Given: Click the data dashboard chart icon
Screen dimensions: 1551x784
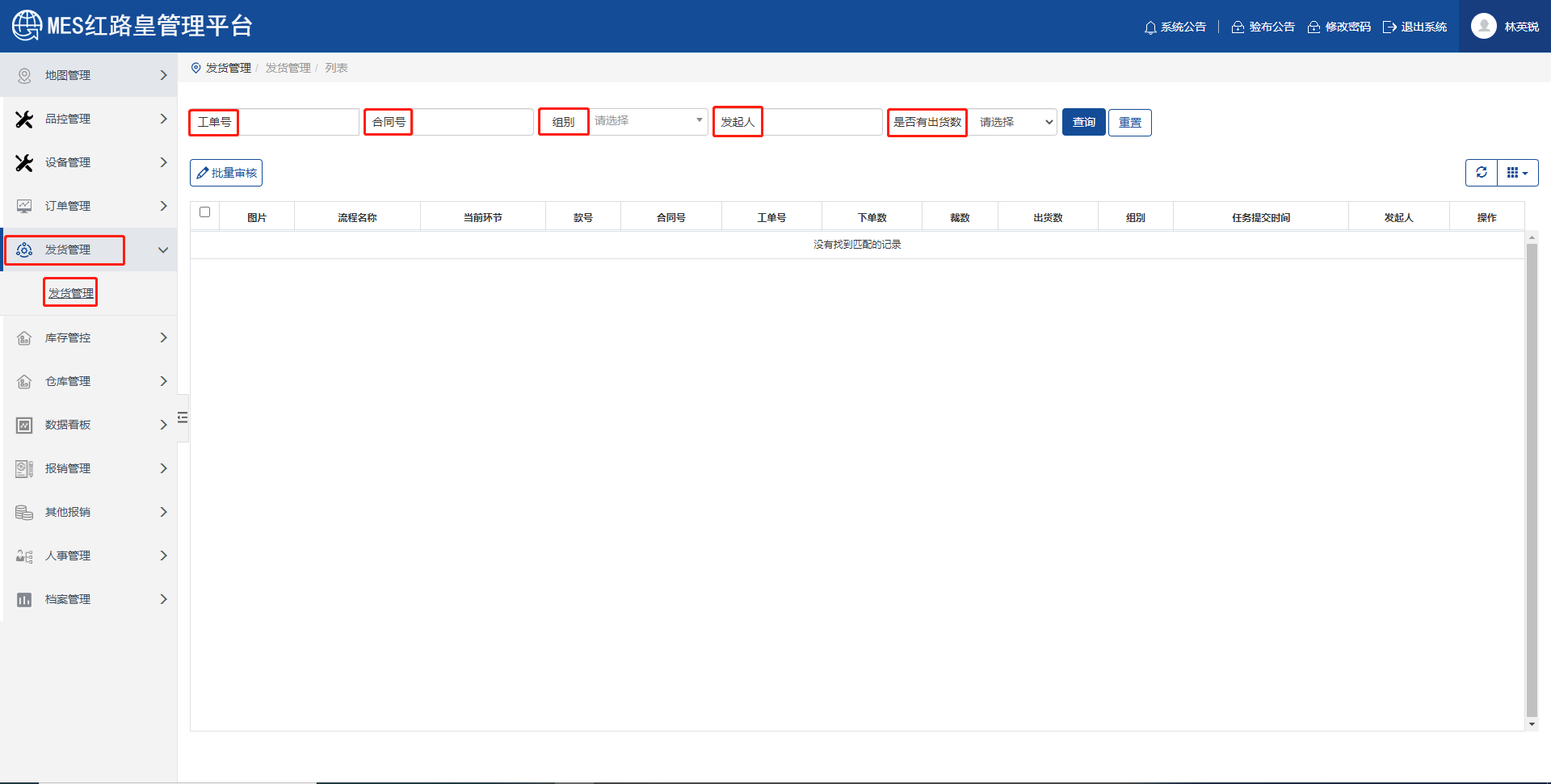Looking at the screenshot, I should 24,425.
